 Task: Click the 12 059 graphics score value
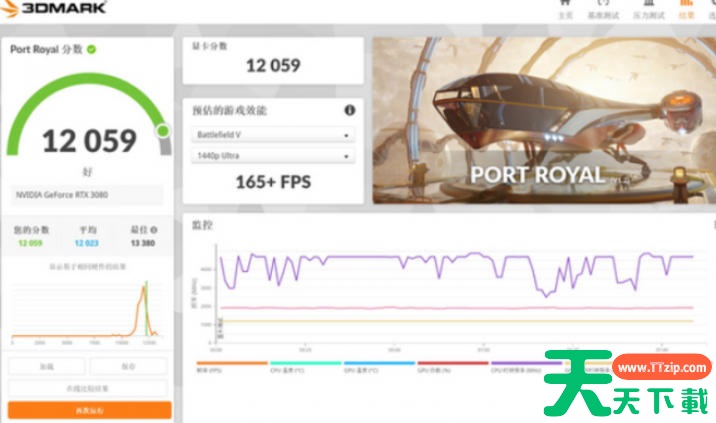(273, 65)
